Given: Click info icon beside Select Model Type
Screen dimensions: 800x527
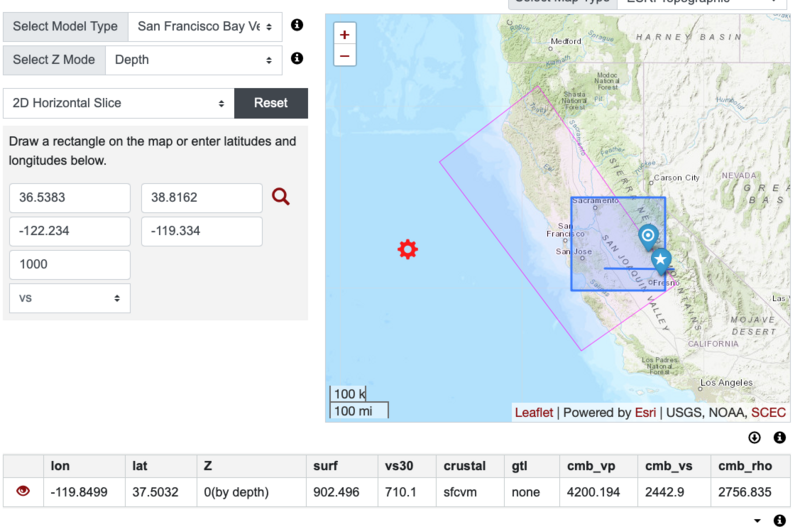Looking at the screenshot, I should point(297,25).
